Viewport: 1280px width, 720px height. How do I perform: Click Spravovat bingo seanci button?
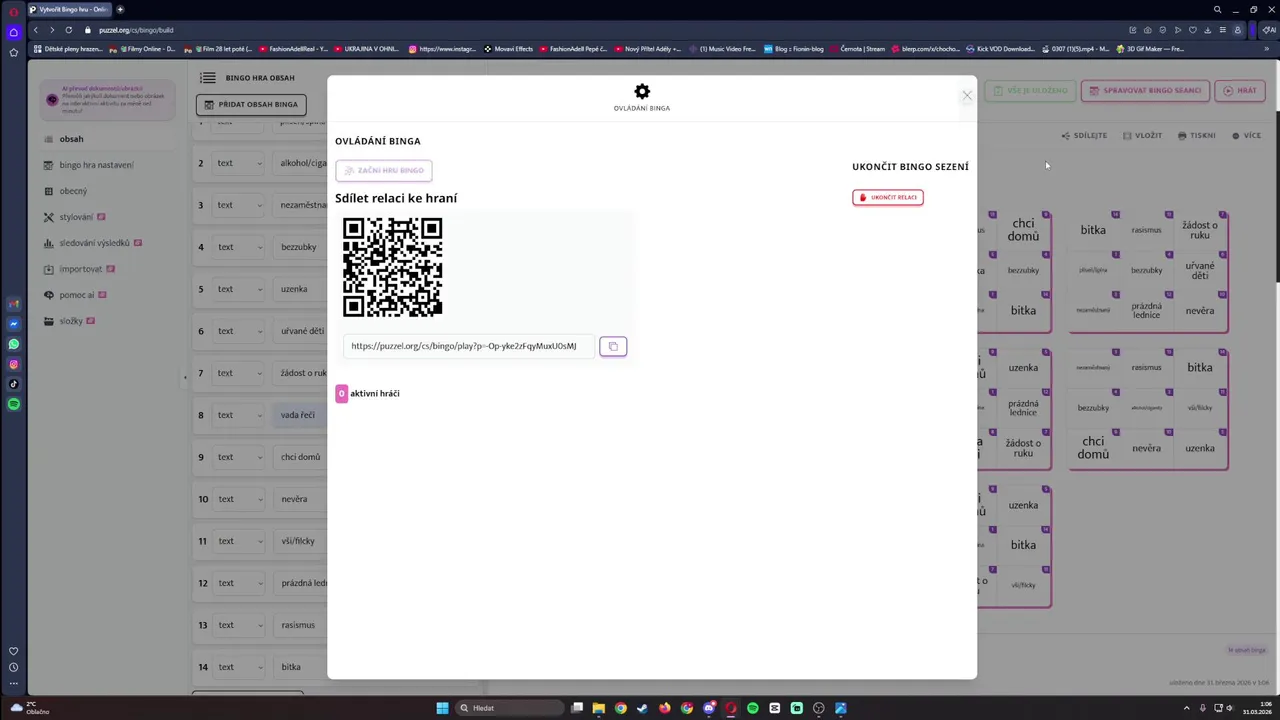point(1145,90)
